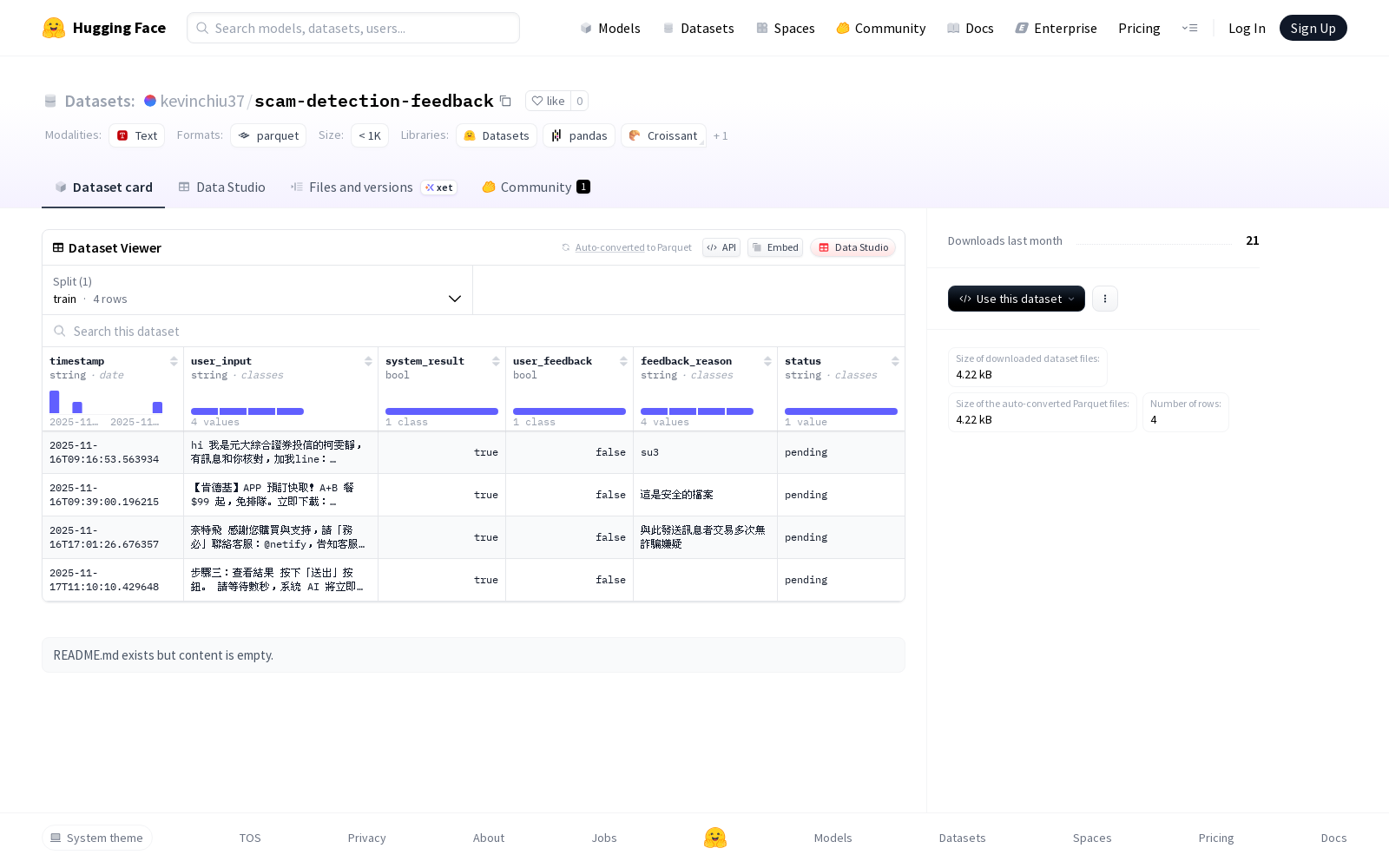
Task: Click the Hugging Face logo icon
Action: click(x=54, y=28)
